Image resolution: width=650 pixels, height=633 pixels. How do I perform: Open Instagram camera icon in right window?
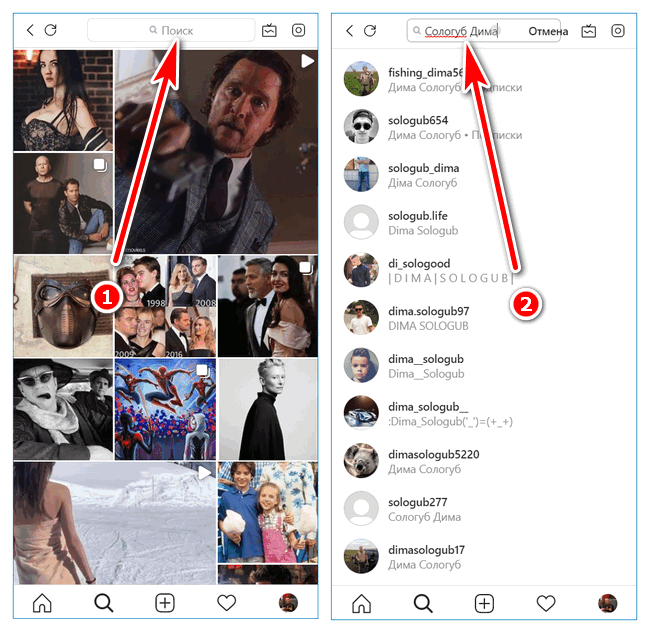tap(618, 30)
